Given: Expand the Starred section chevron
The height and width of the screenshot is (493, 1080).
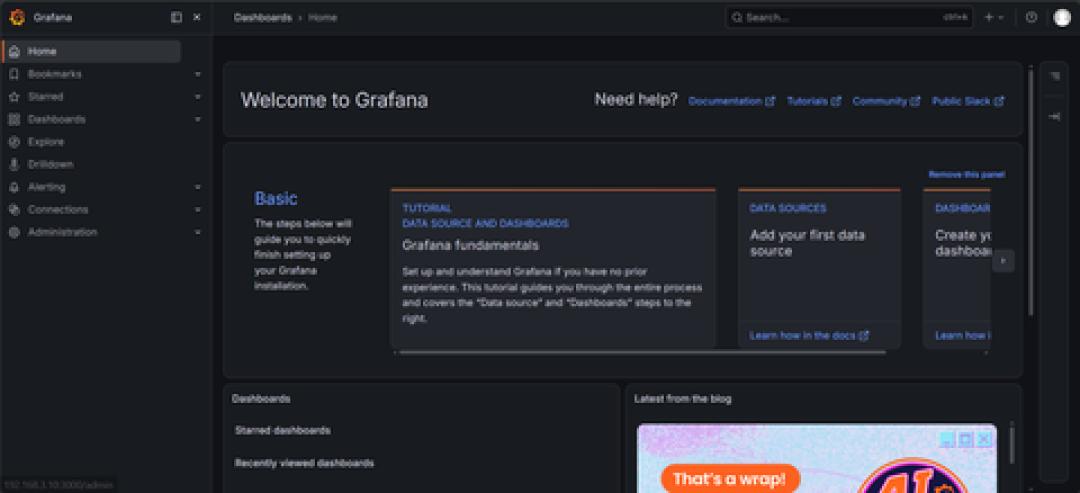Looking at the screenshot, I should point(198,96).
